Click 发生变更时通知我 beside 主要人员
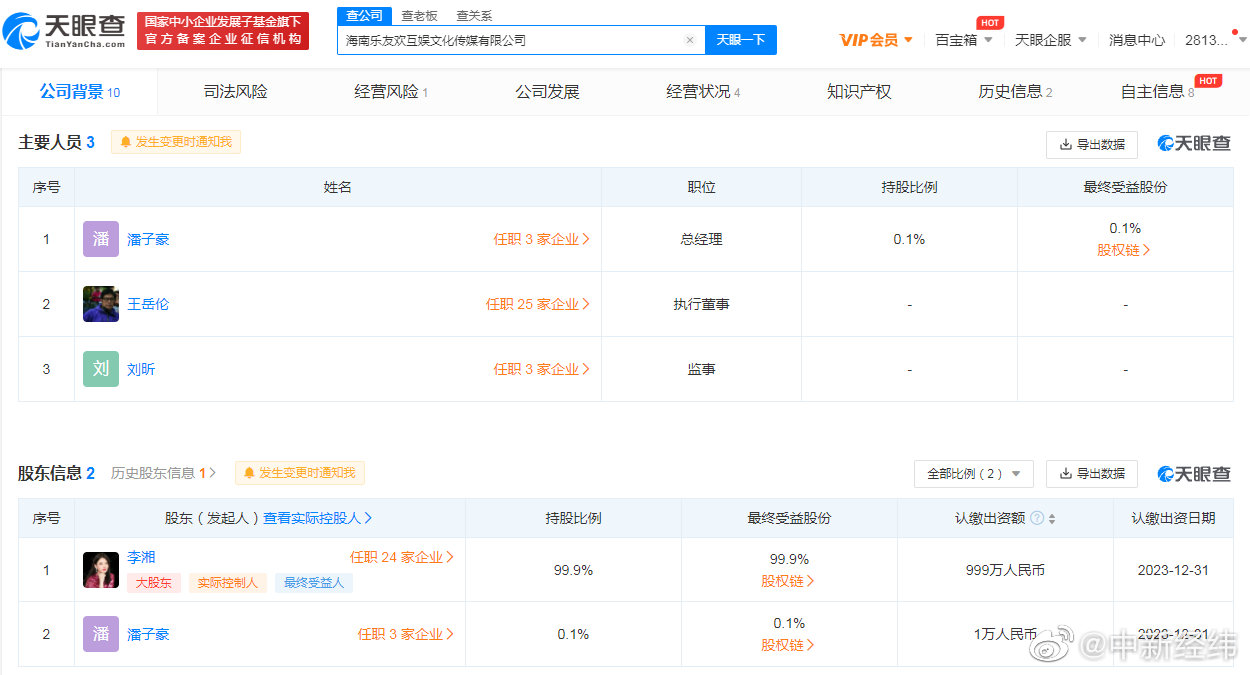The width and height of the screenshot is (1250, 675). click(176, 142)
